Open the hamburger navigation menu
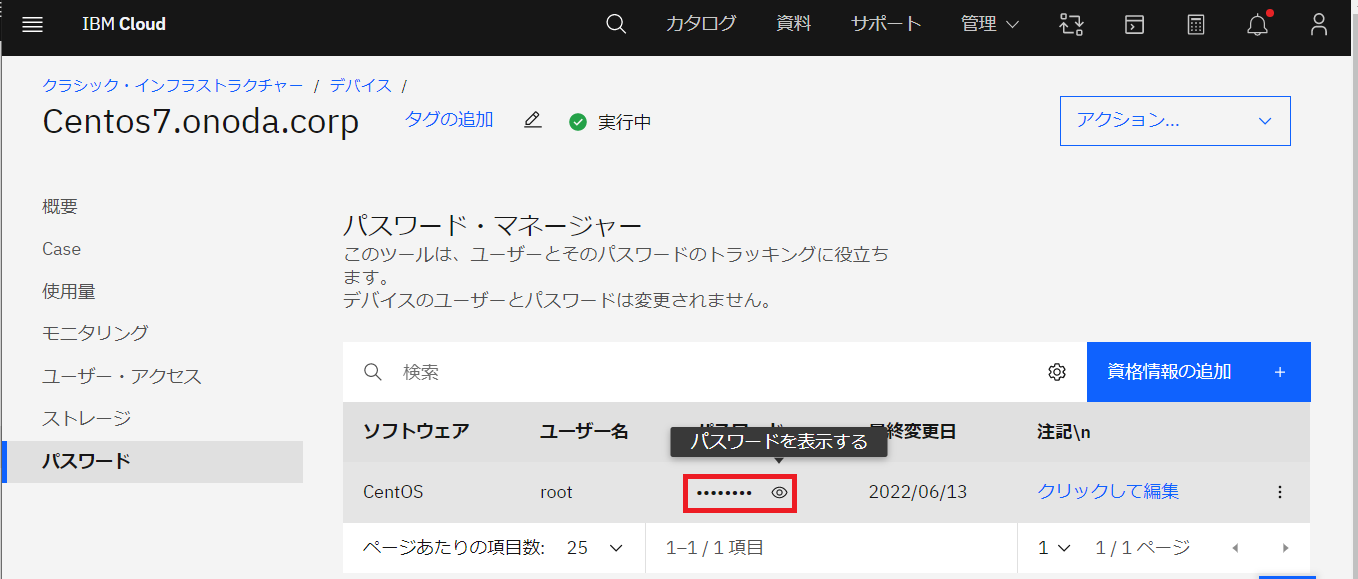This screenshot has height=579, width=1358. tap(32, 24)
